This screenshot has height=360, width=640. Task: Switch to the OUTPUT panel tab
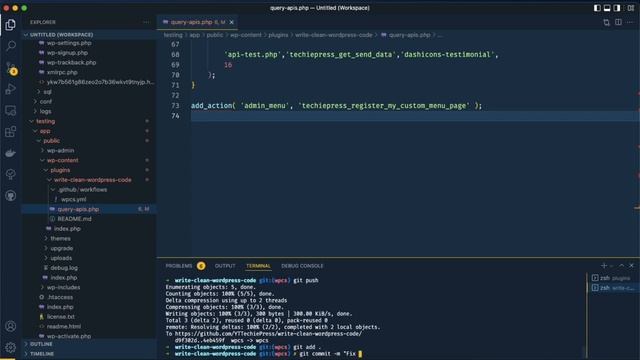tap(225, 266)
